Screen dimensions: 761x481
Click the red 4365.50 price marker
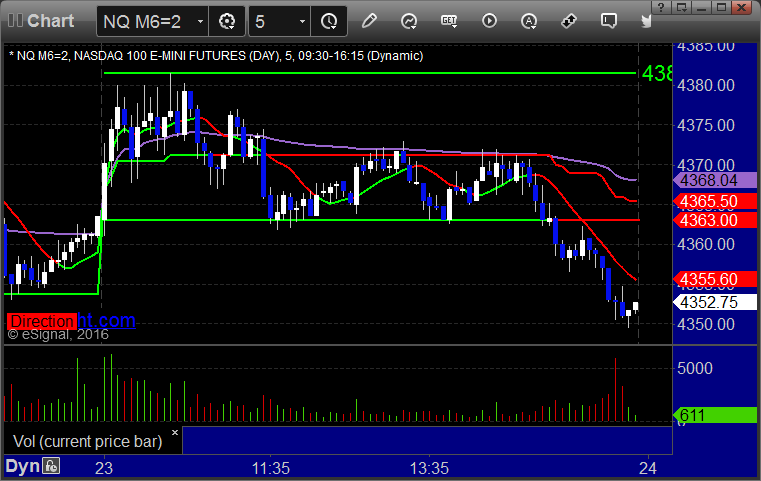[715, 201]
